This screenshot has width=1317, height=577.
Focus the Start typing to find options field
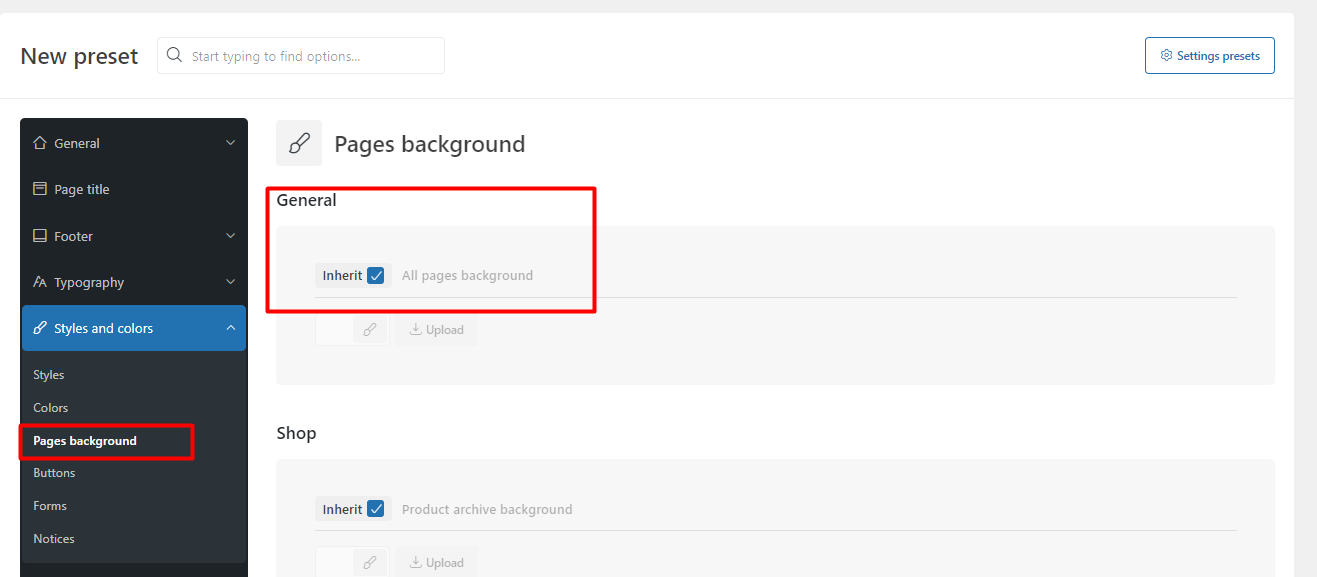coord(301,56)
